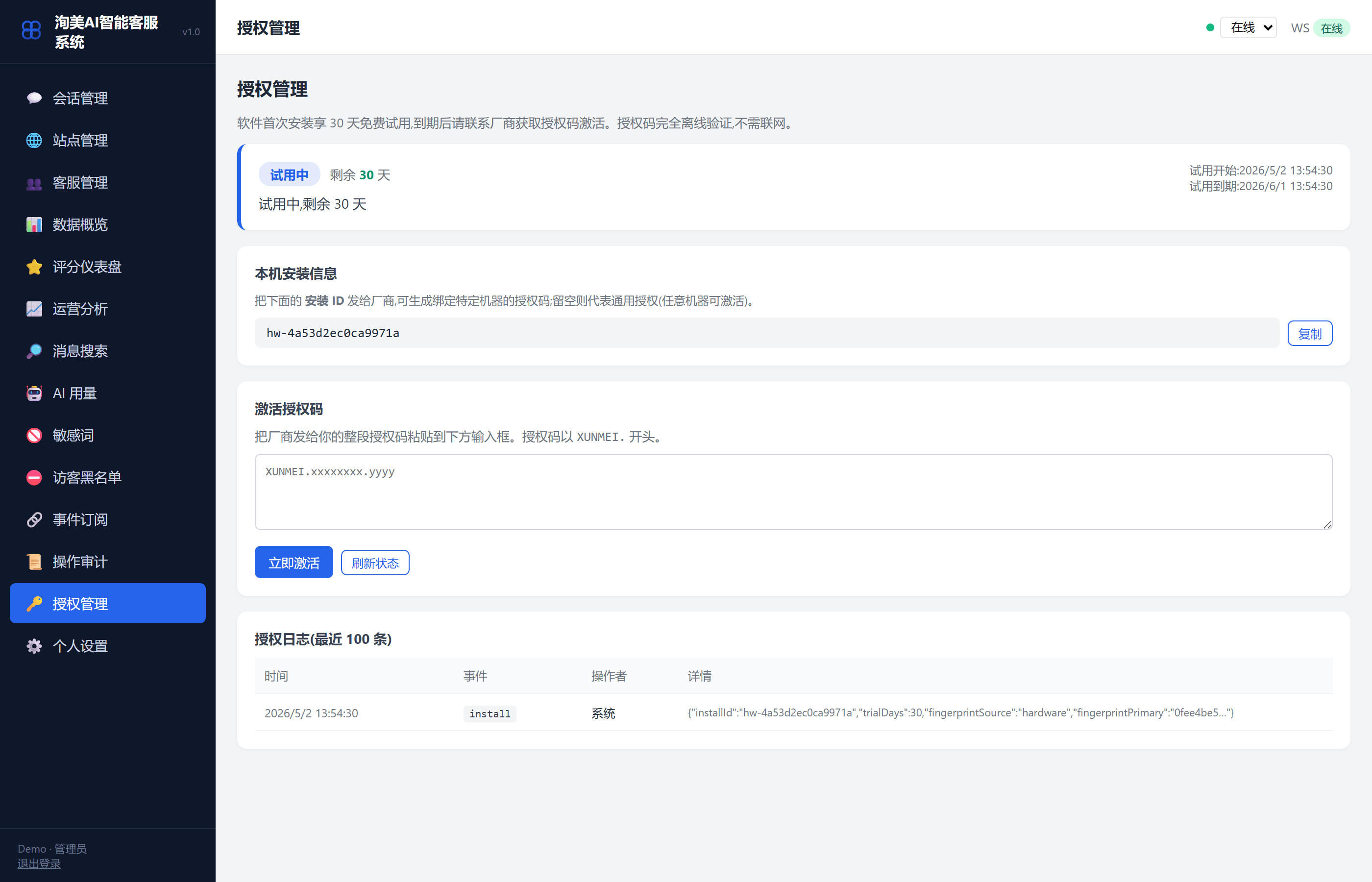Click the 时间 column header
1372x882 pixels.
276,676
